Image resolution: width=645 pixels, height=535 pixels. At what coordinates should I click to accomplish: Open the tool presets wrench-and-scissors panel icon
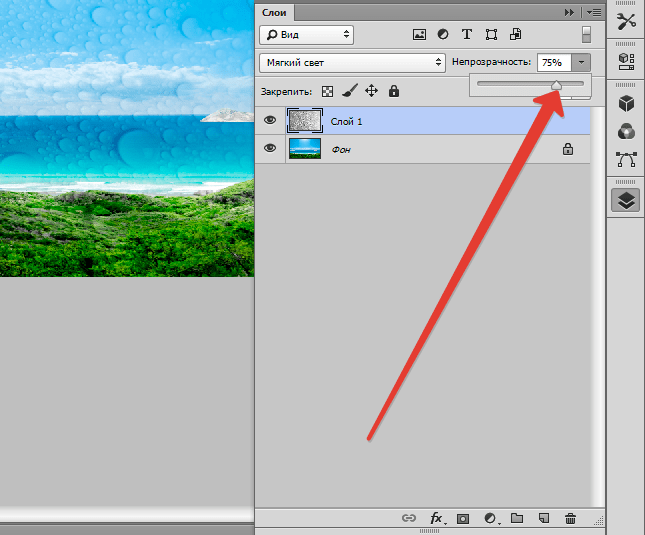click(x=626, y=21)
